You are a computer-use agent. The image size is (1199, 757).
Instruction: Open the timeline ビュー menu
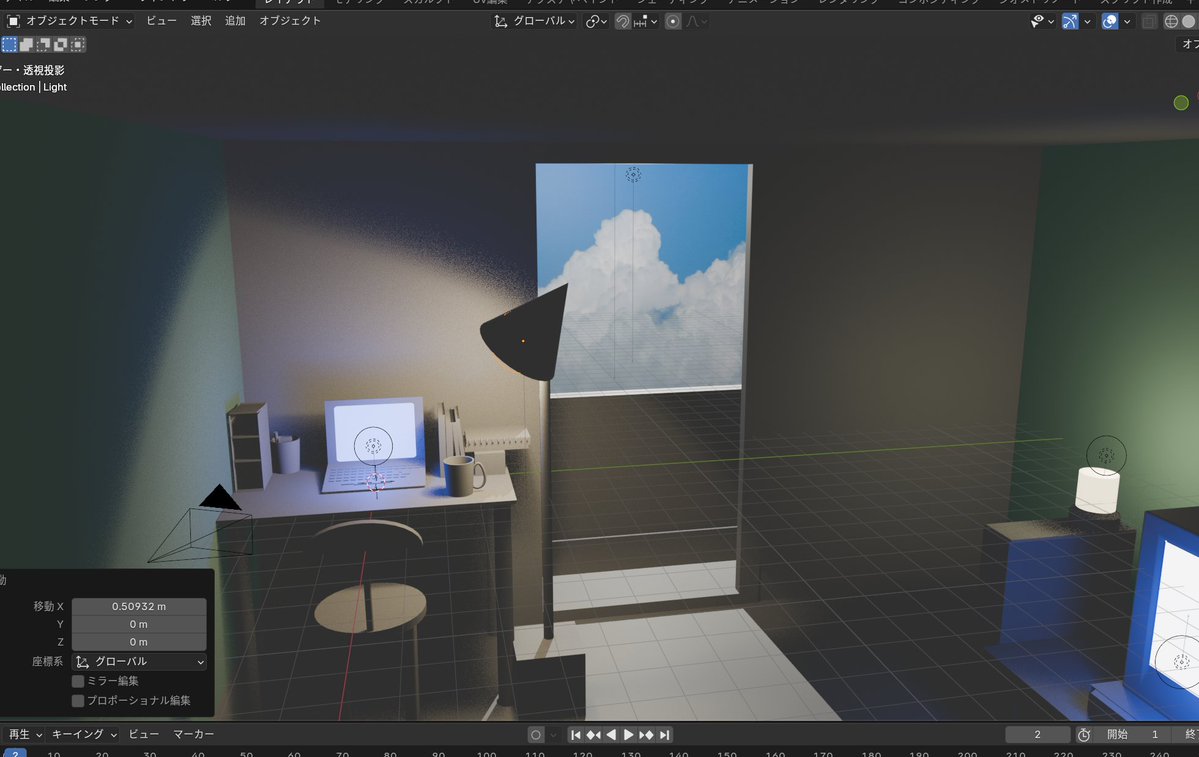point(144,734)
